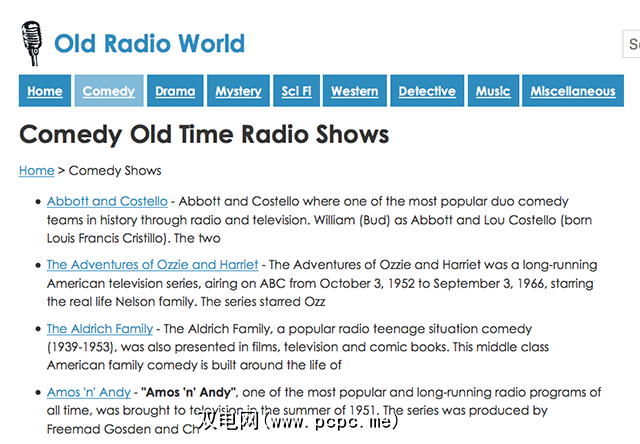The width and height of the screenshot is (640, 444).
Task: Go to the Home nav tab
Action: click(45, 91)
